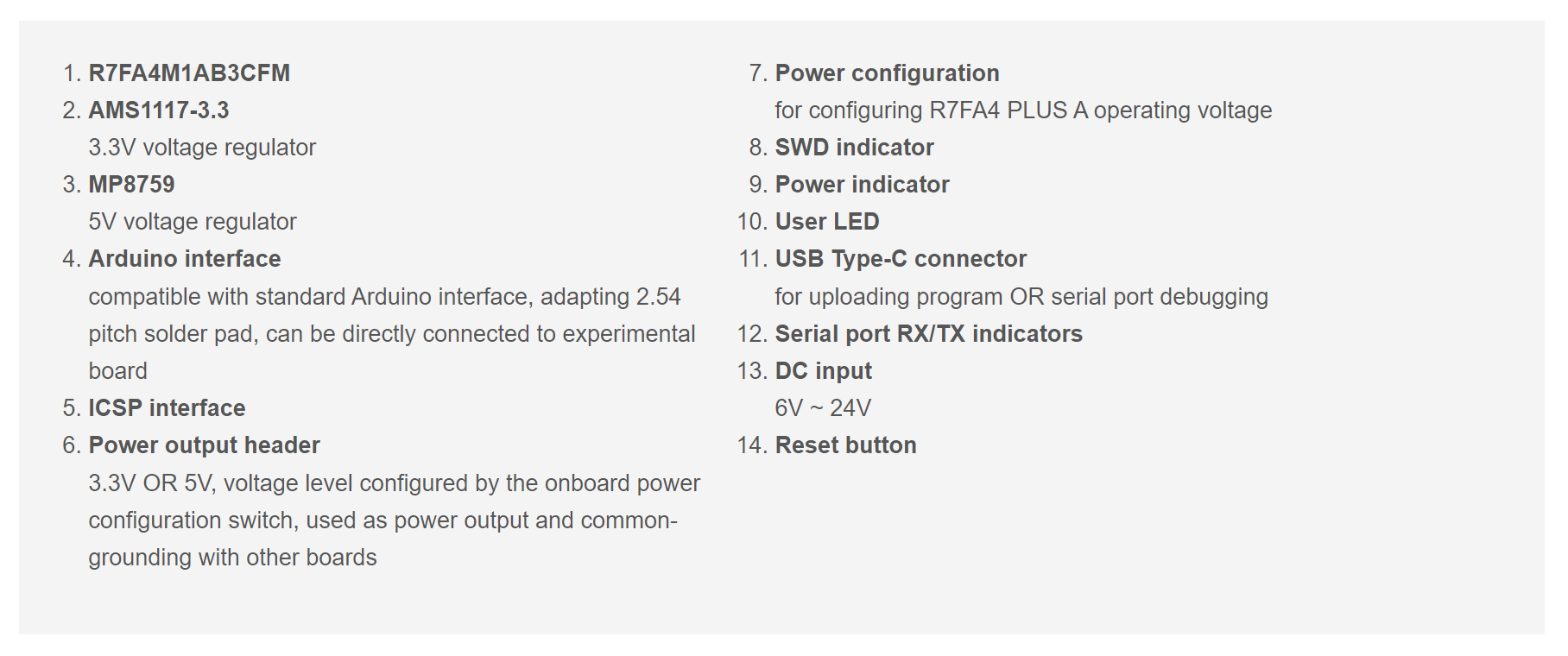Select the SWD indicator item
This screenshot has width=1568, height=656.
pos(854,148)
